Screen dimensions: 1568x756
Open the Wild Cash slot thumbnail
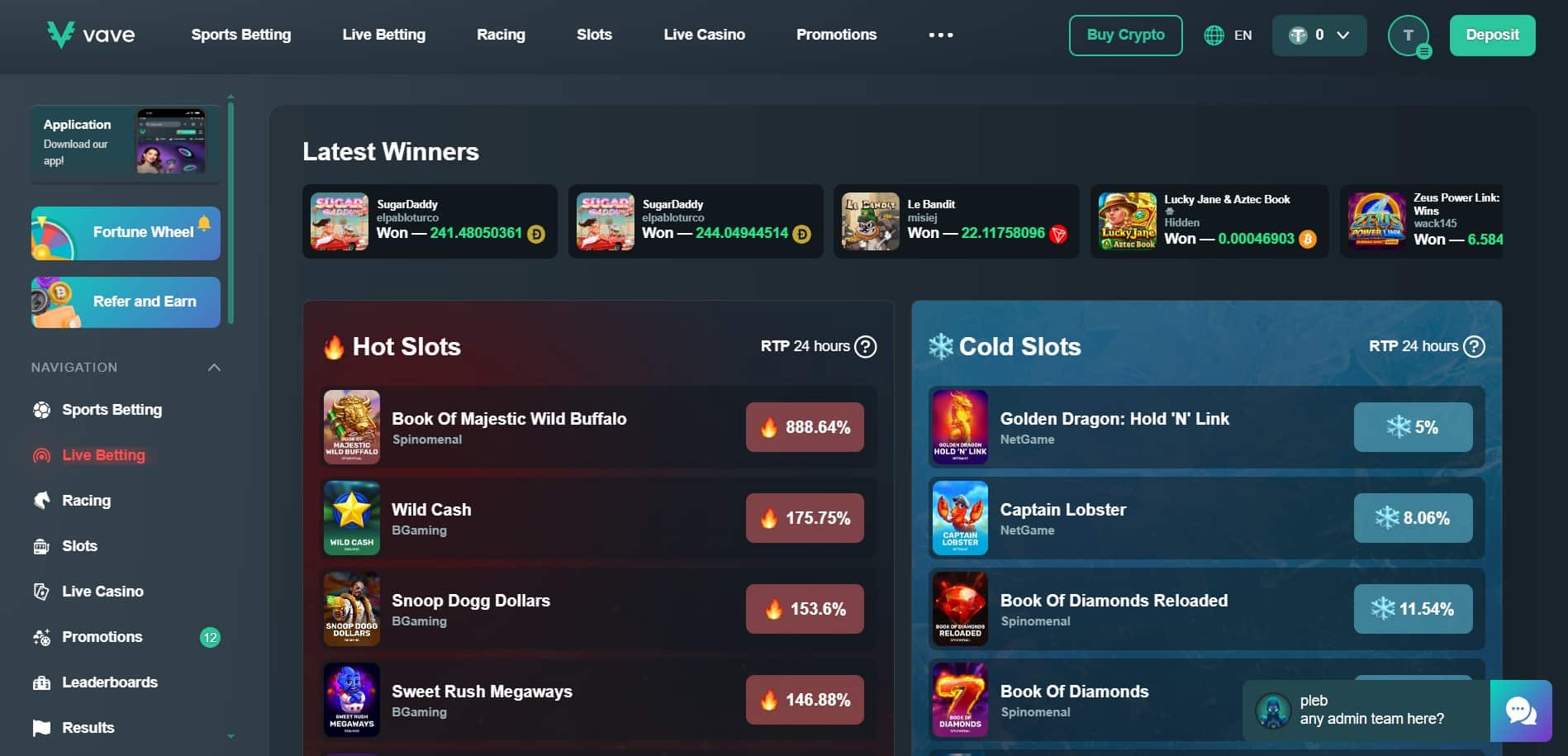coord(352,518)
